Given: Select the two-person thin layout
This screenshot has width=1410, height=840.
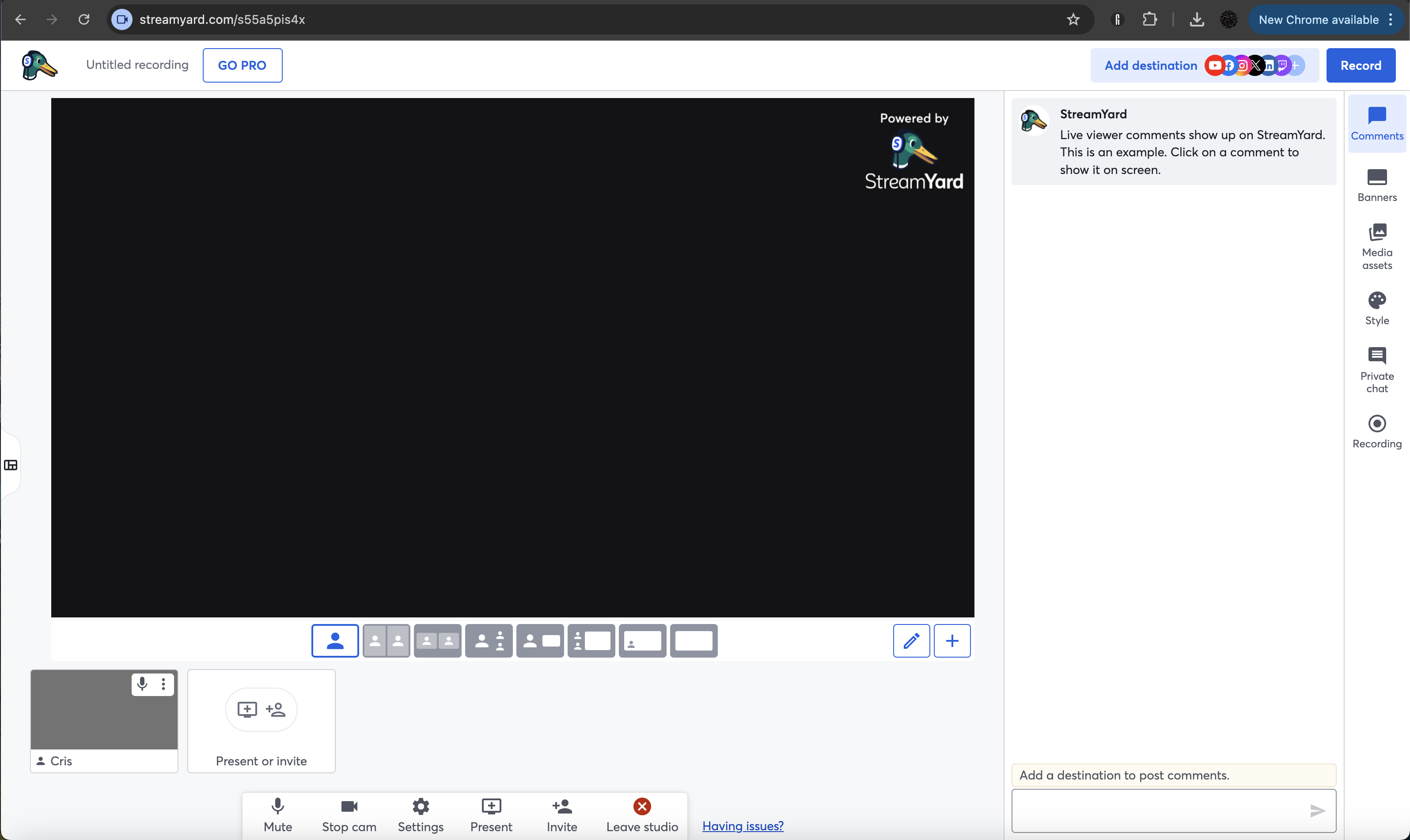Looking at the screenshot, I should (386, 641).
